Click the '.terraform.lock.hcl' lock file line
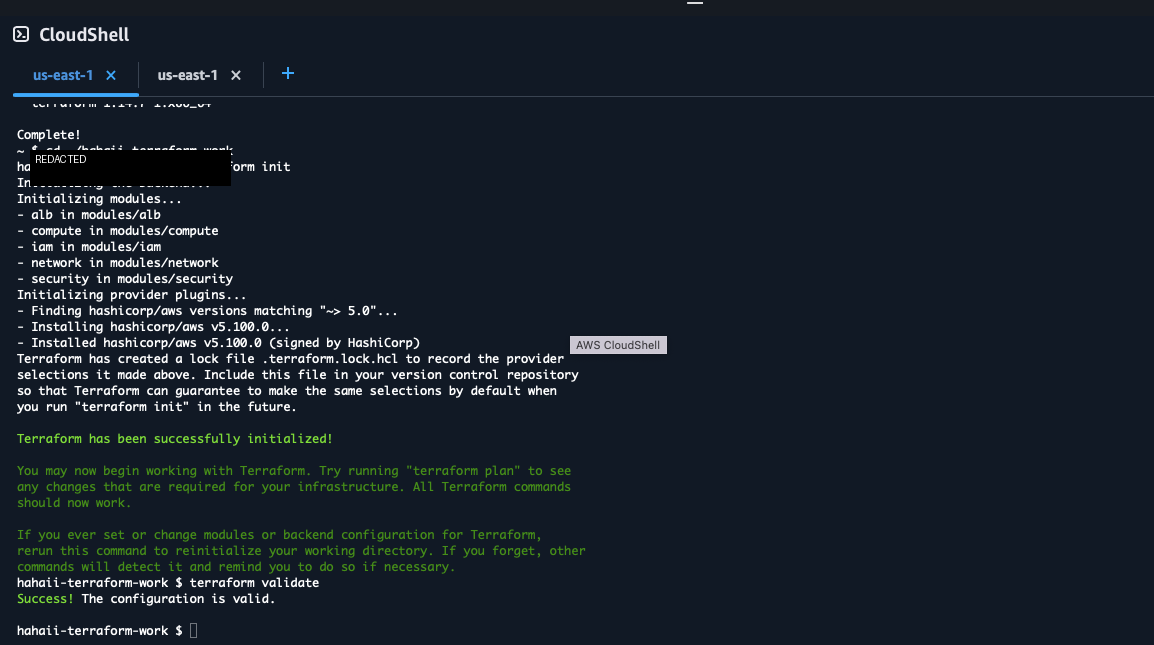1154x645 pixels. coord(290,359)
